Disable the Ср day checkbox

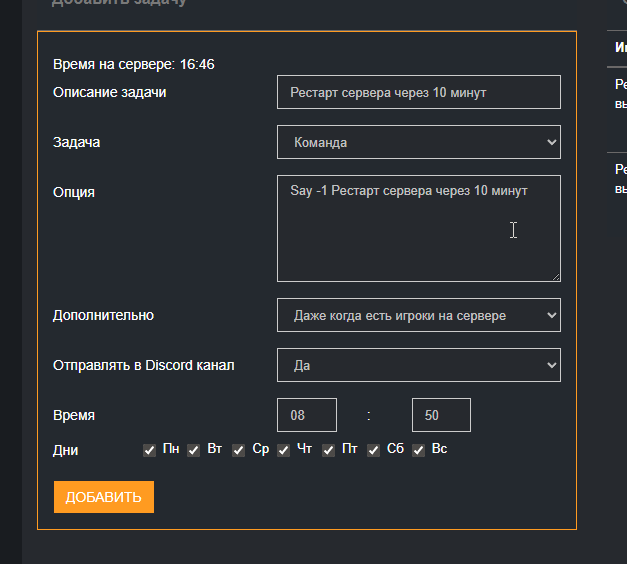point(239,450)
